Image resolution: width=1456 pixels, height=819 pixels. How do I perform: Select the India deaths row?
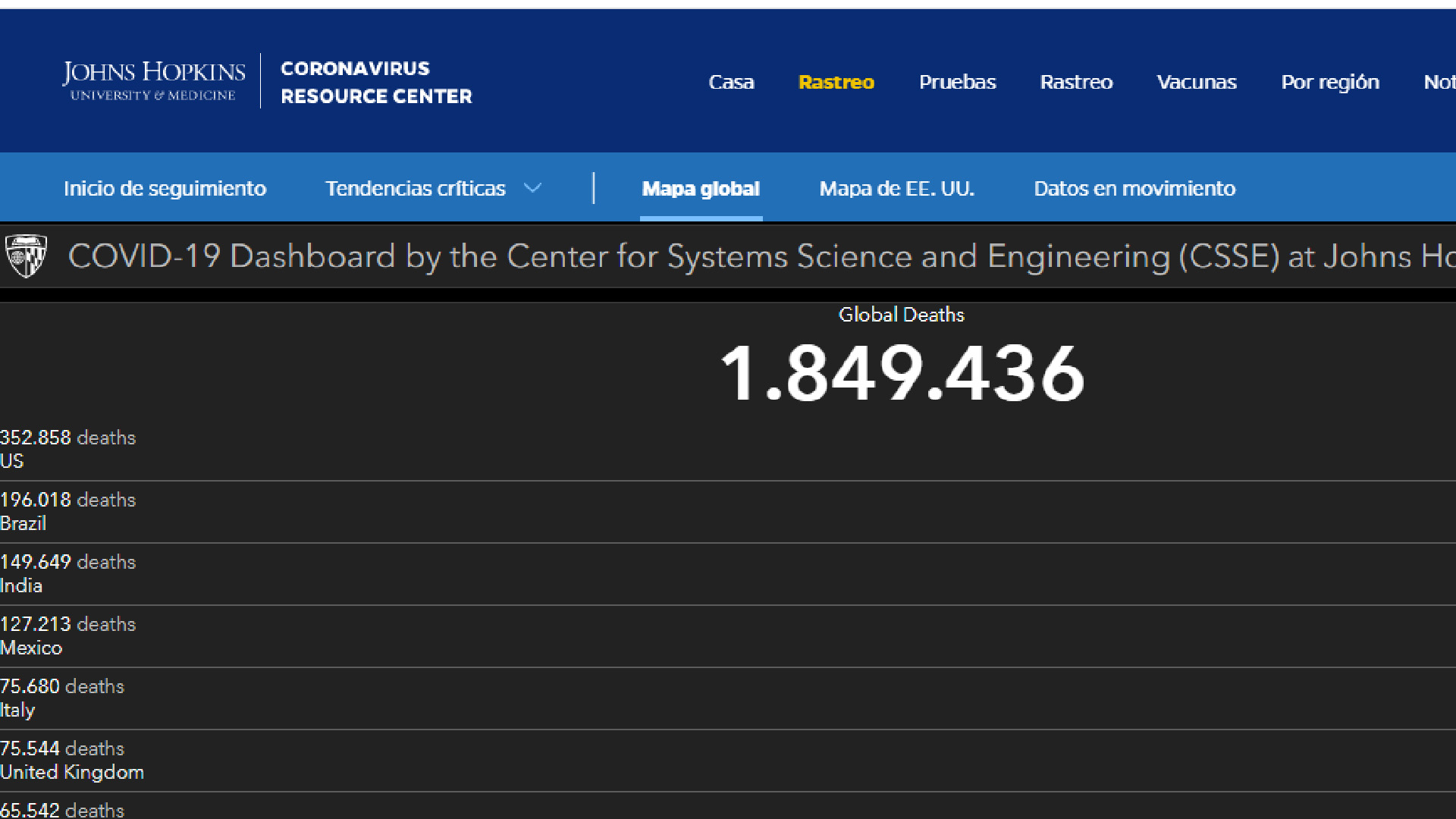[x=68, y=573]
